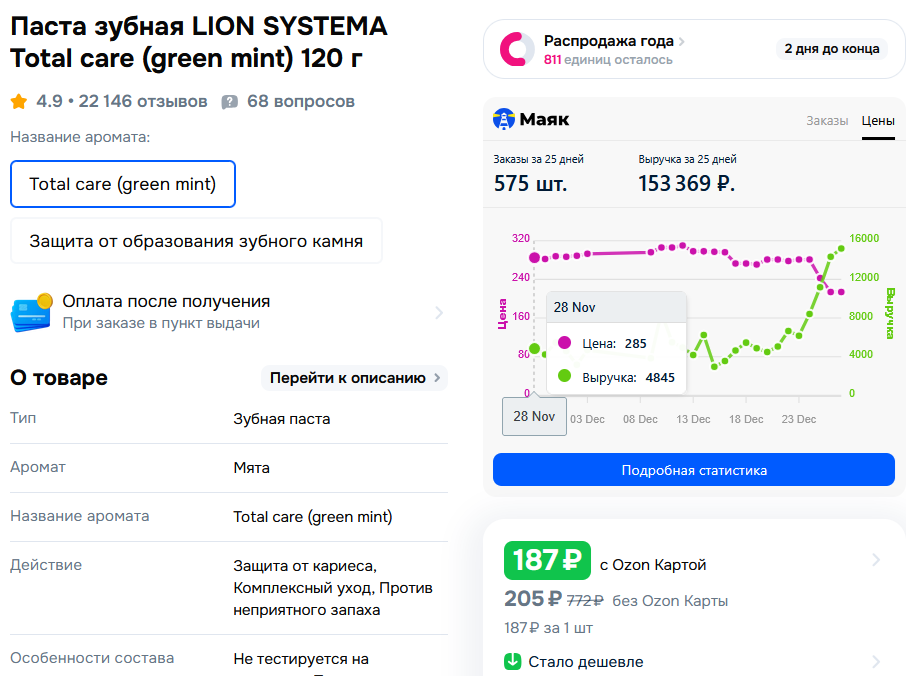The height and width of the screenshot is (676, 906).
Task: Click the pink Цена legend dot
Action: pos(565,343)
